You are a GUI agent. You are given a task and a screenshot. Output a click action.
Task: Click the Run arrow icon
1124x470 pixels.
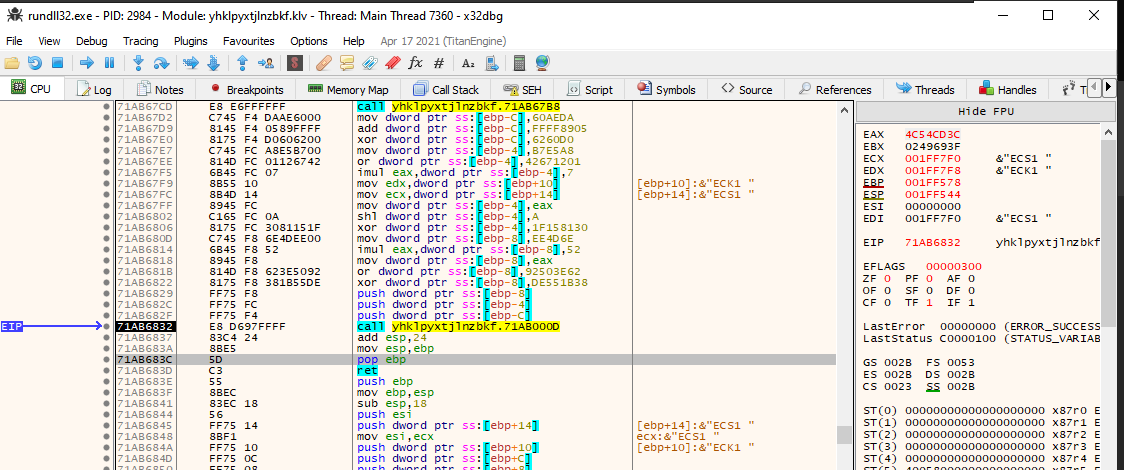pyautogui.click(x=87, y=63)
